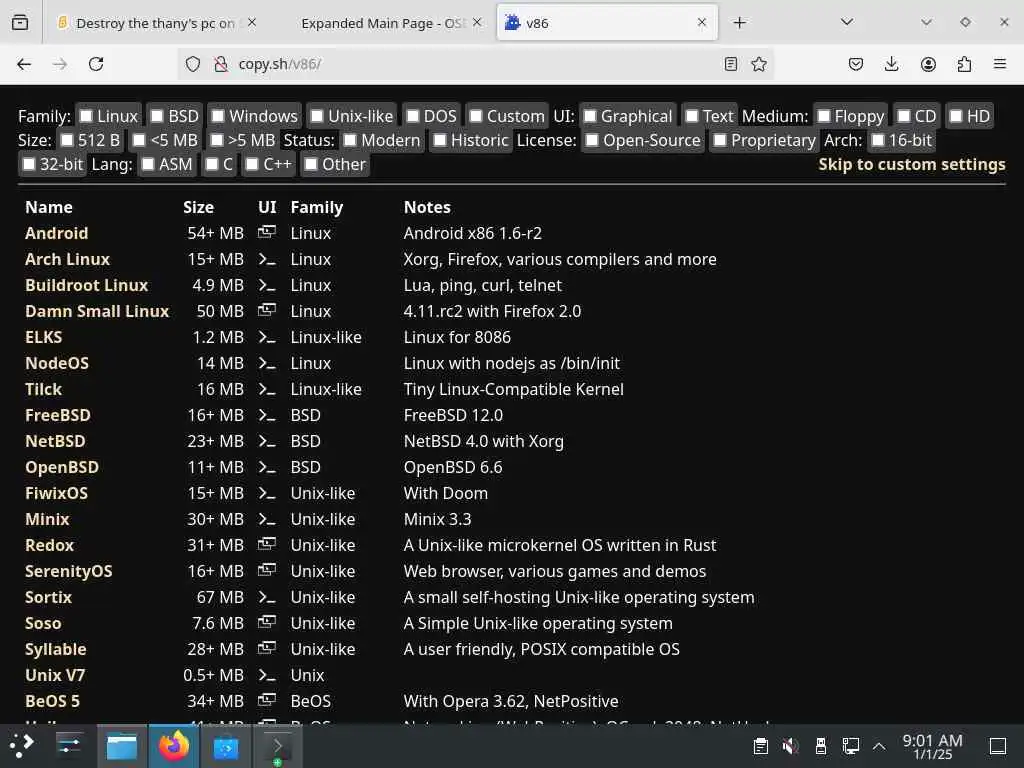Open the Firefox hamburger menu

pyautogui.click(x=1000, y=64)
